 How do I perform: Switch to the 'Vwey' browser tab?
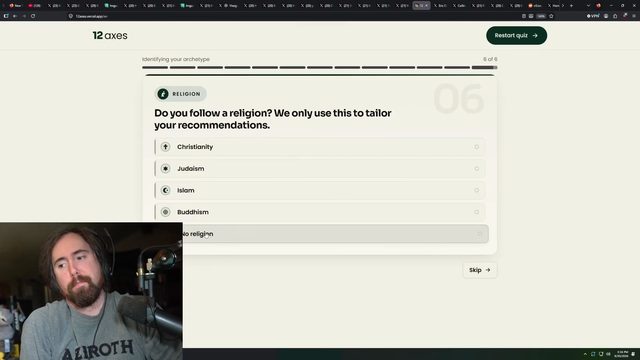pyautogui.click(x=229, y=6)
